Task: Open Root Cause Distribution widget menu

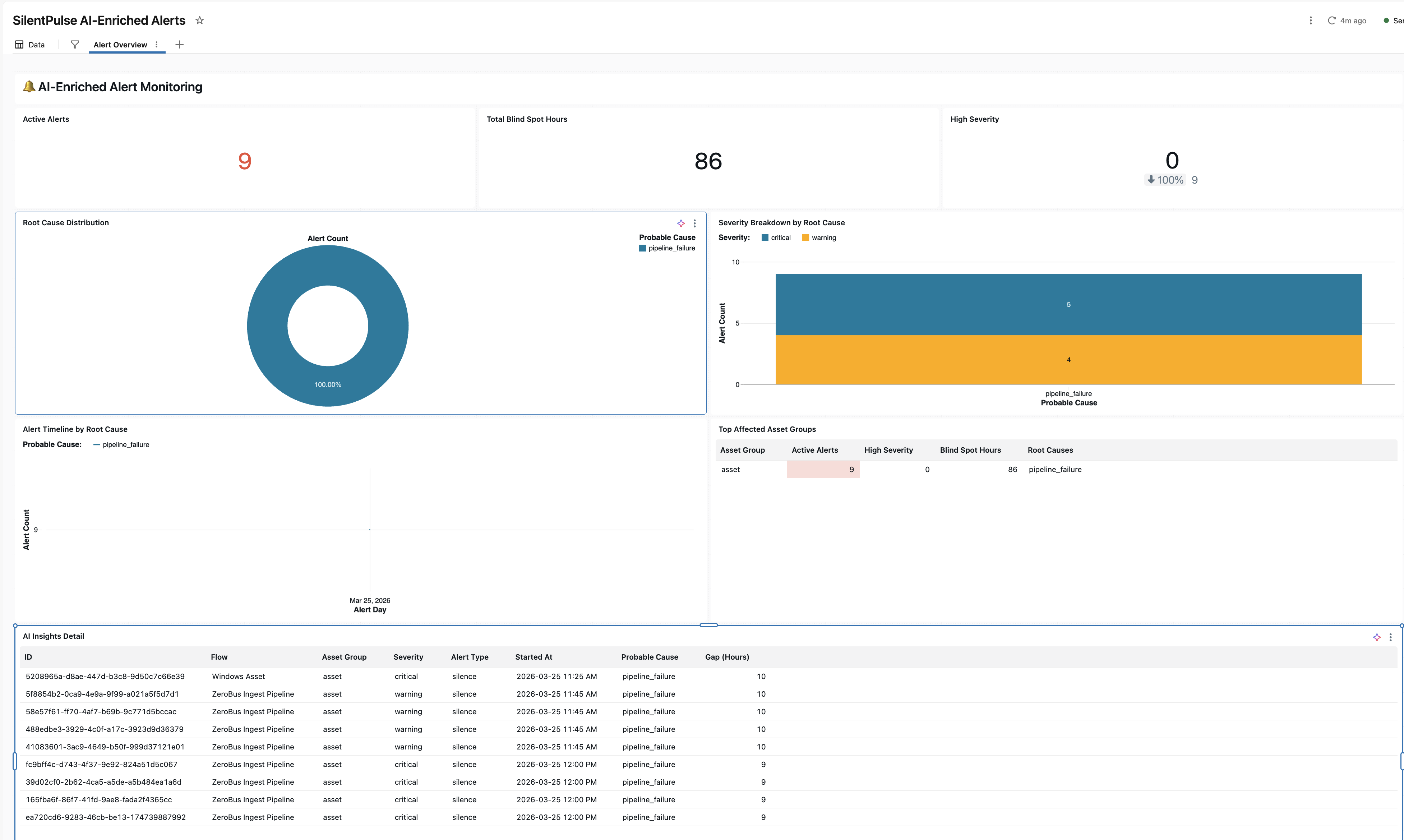Action: (x=695, y=223)
